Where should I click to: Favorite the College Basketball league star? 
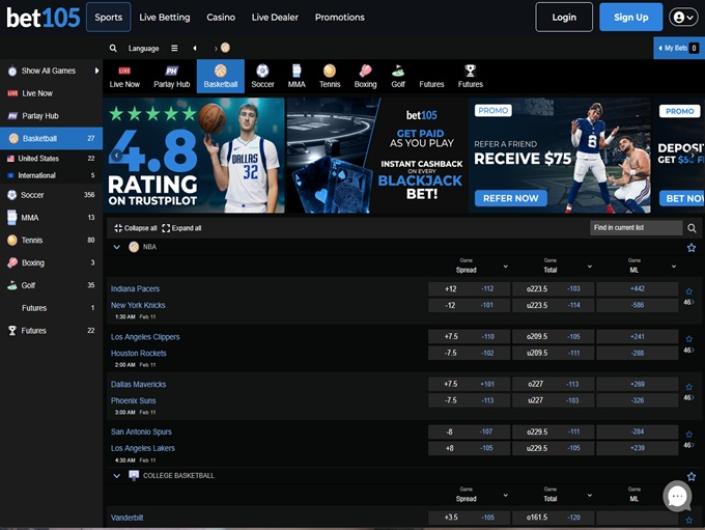(691, 476)
